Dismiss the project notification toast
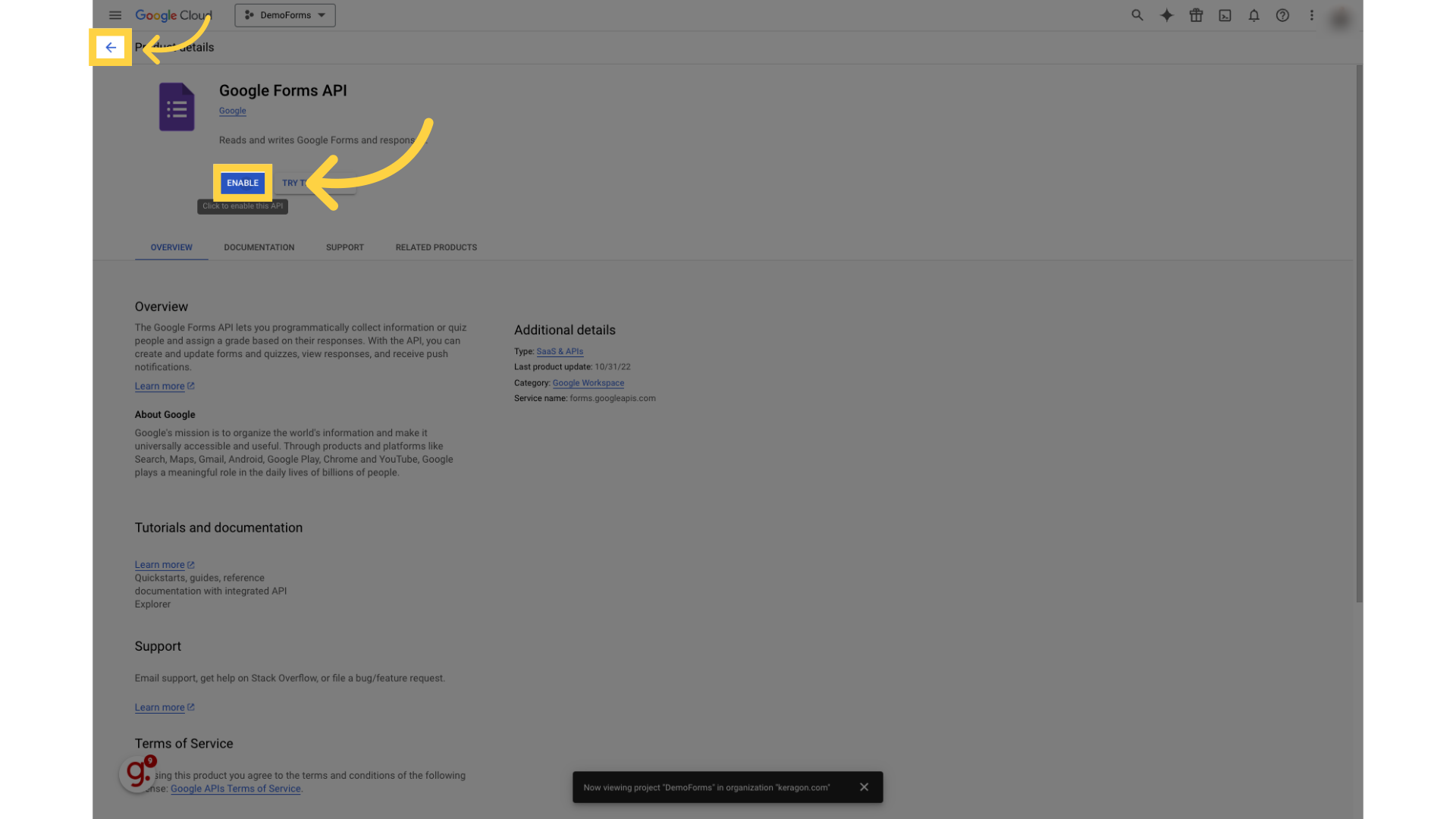 point(864,786)
